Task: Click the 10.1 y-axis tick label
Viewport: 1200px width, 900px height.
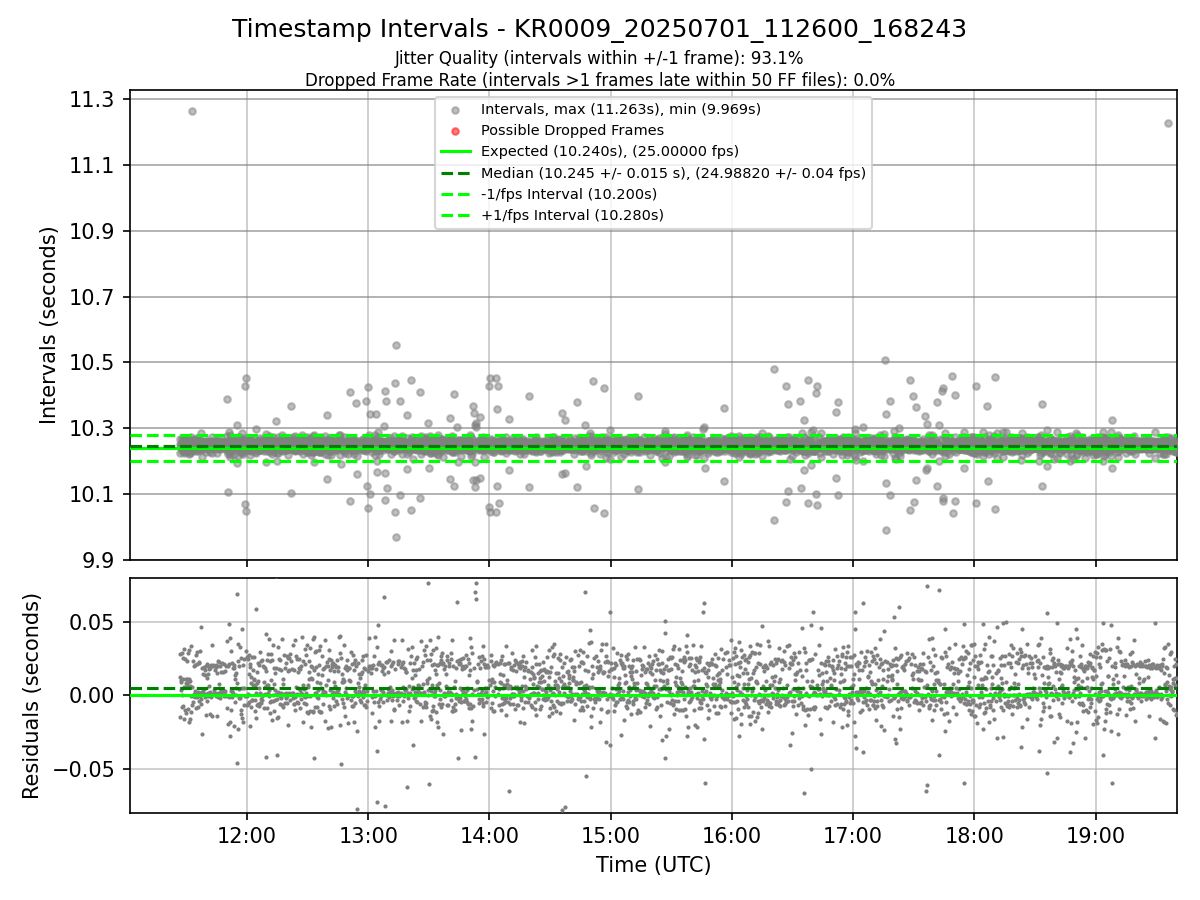Action: pos(94,494)
